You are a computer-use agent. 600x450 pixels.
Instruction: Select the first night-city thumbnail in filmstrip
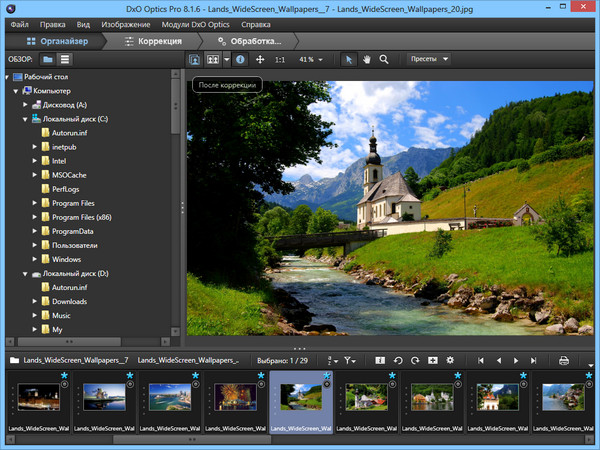[37, 397]
